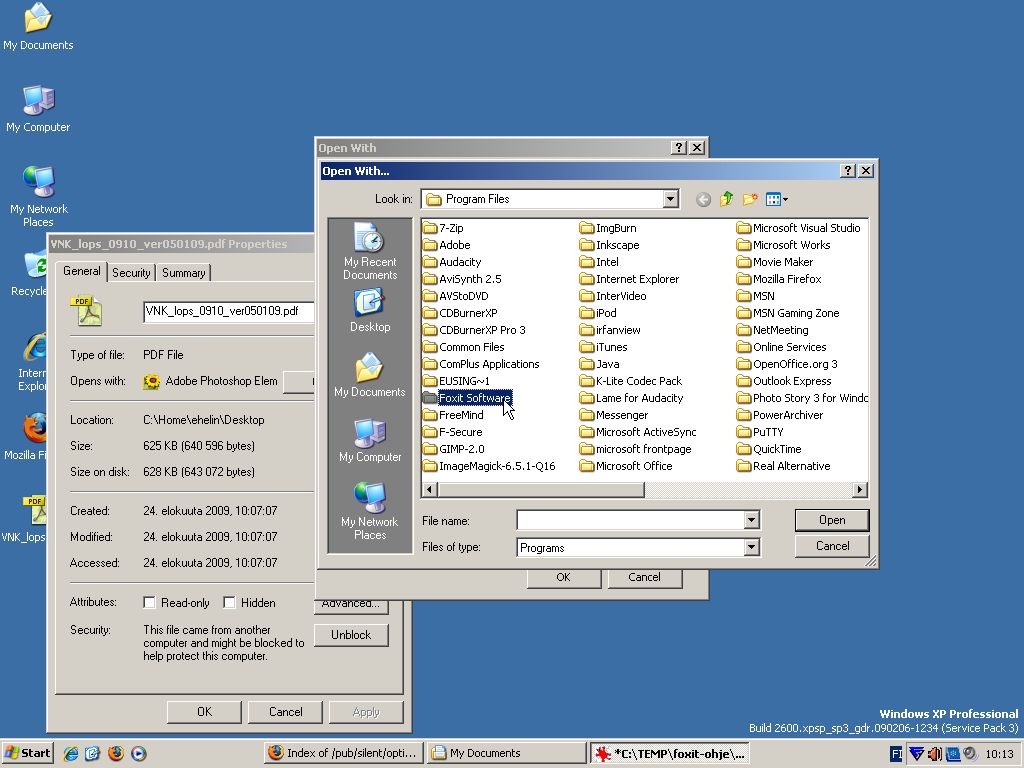Select the FreeMind folder
Viewport: 1024px width, 768px height.
(x=453, y=415)
